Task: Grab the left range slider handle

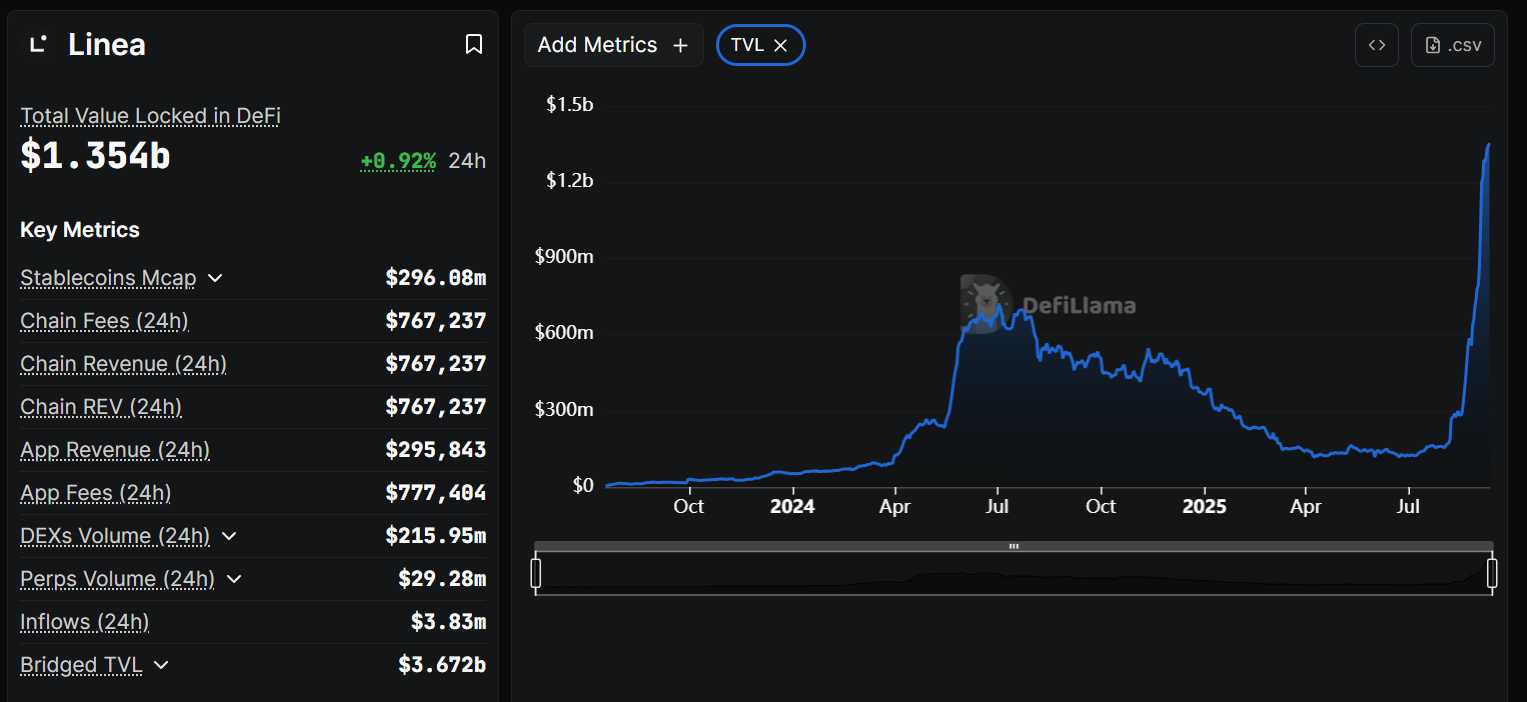Action: (536, 573)
